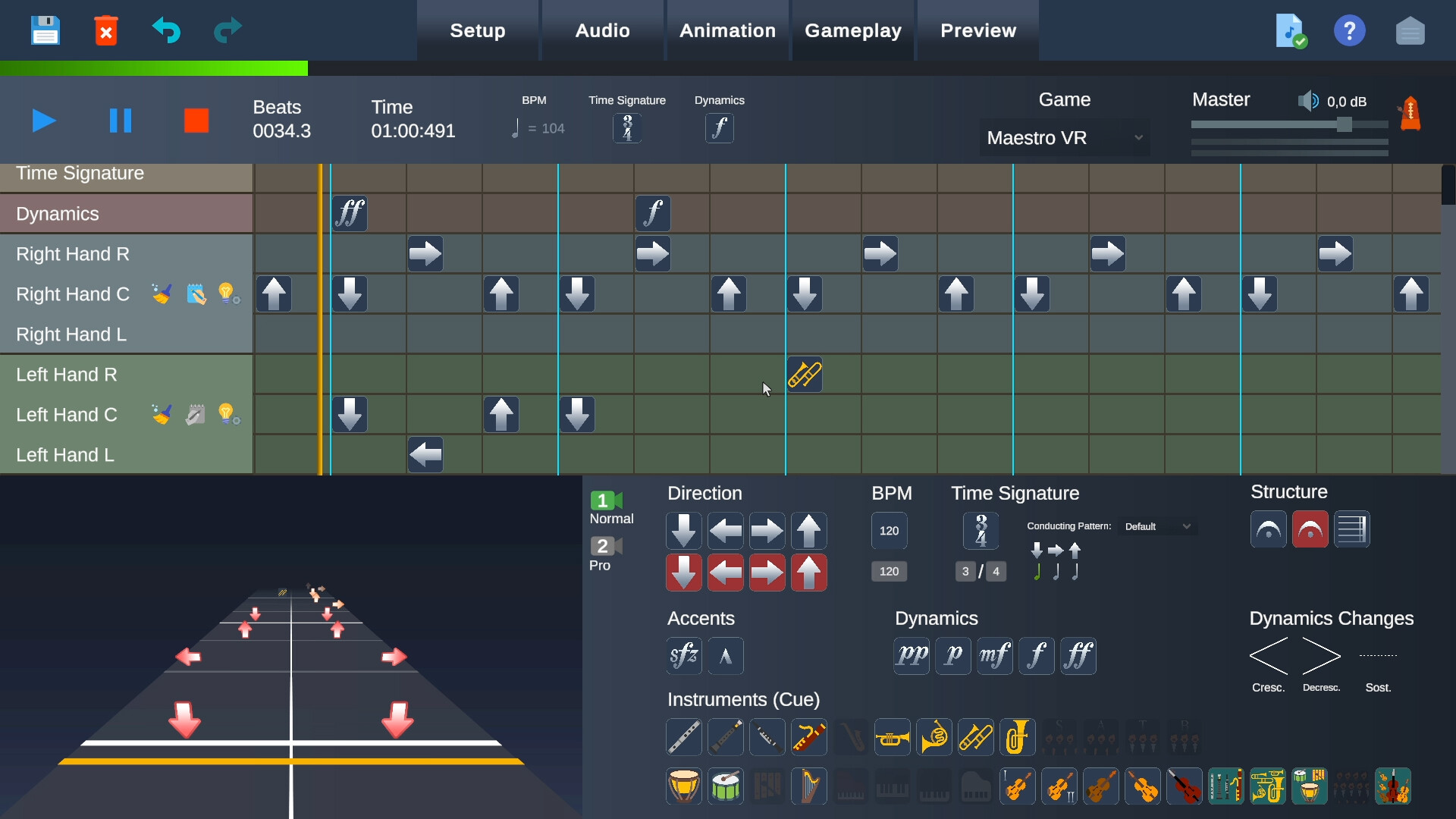This screenshot has height=819, width=1456.
Task: Expand the Dynamics selector in the top bar
Action: click(x=719, y=127)
